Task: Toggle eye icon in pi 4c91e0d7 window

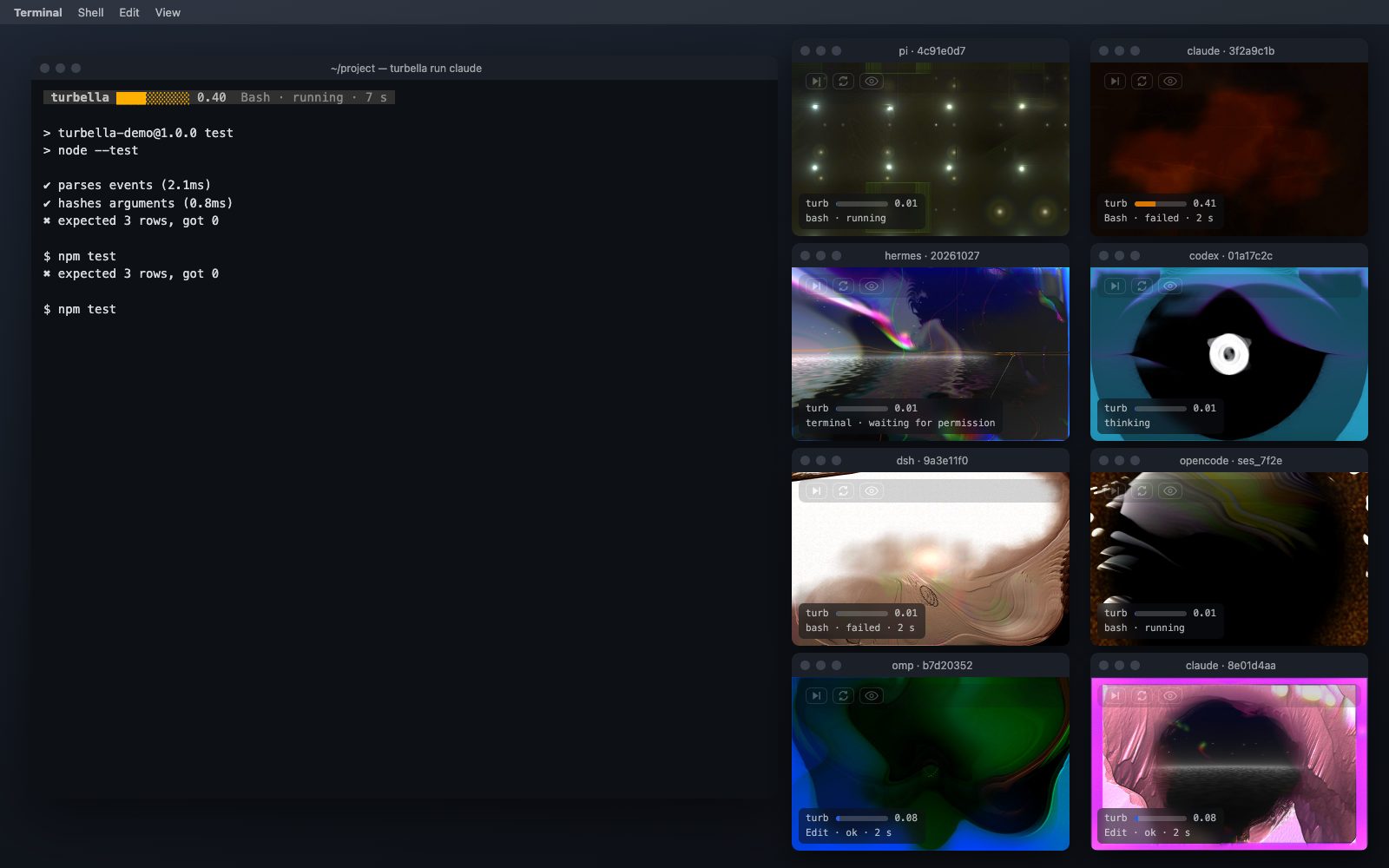Action: [x=872, y=82]
